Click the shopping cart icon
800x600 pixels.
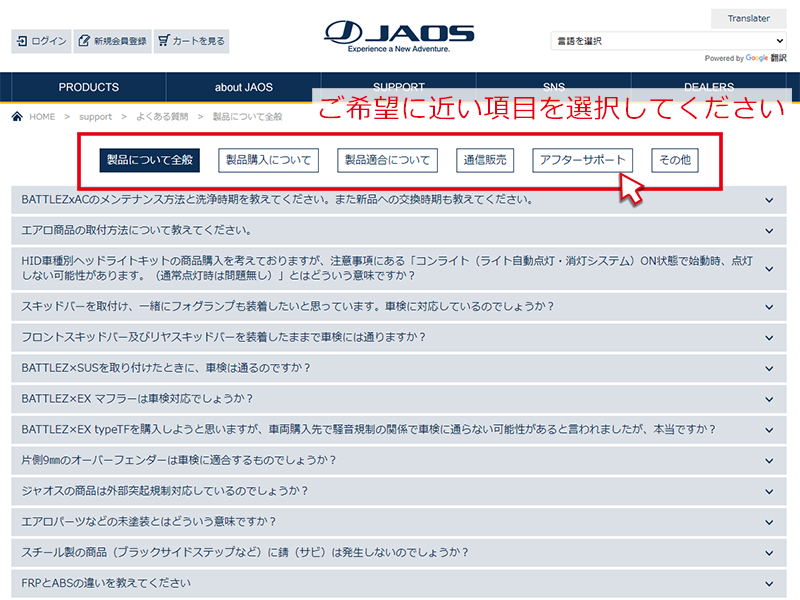click(163, 40)
